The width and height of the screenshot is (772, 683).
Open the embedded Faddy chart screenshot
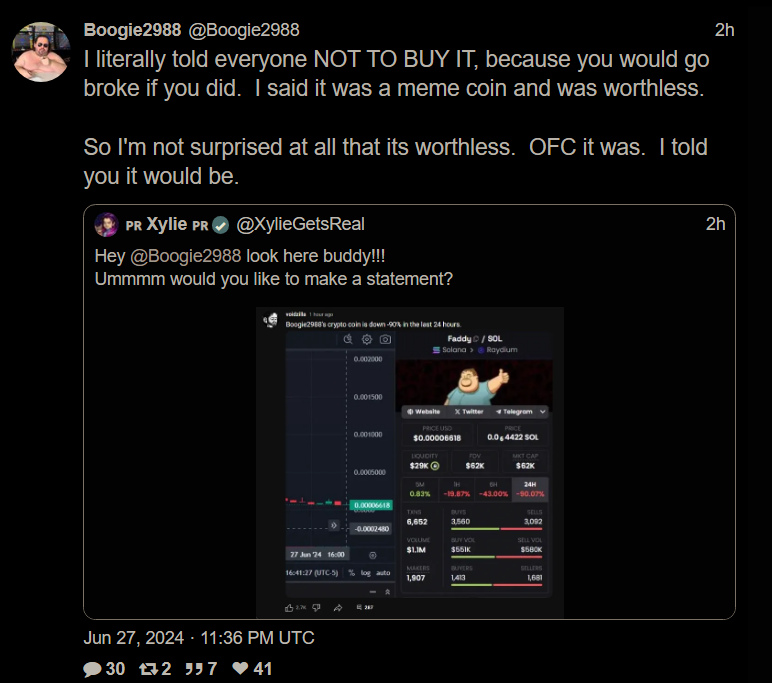[410, 462]
